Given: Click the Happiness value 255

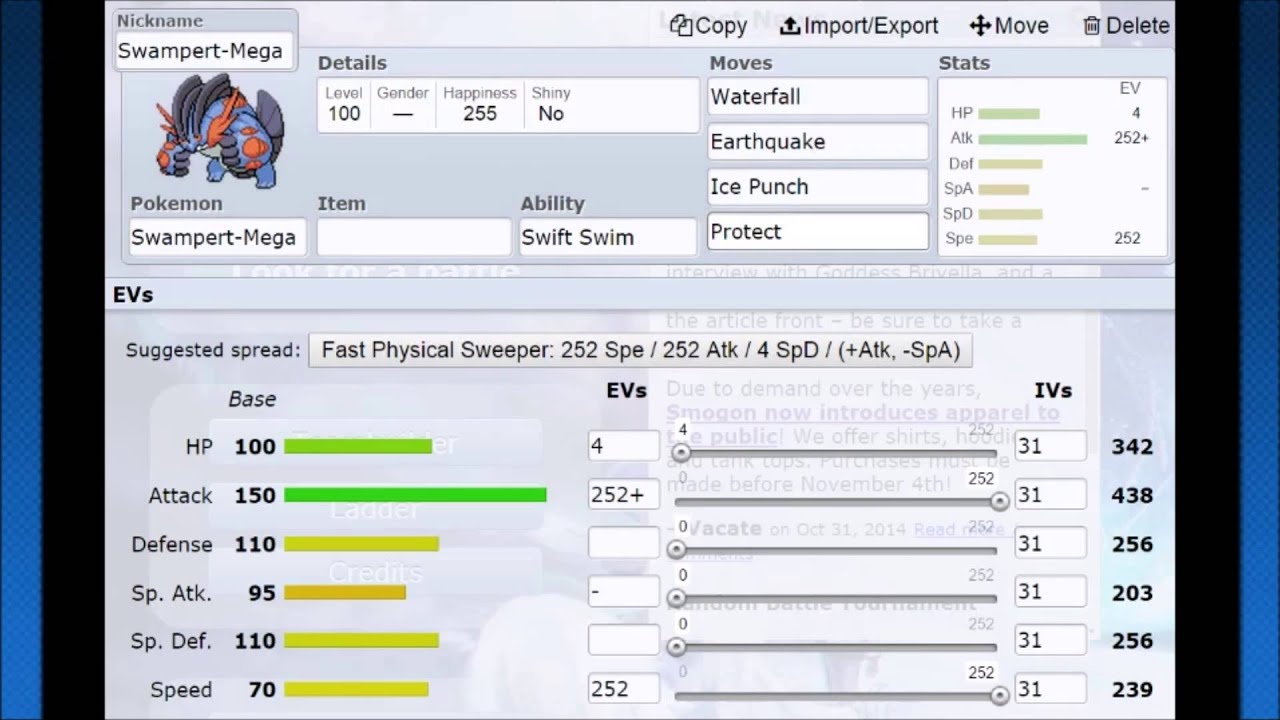Looking at the screenshot, I should point(480,114).
